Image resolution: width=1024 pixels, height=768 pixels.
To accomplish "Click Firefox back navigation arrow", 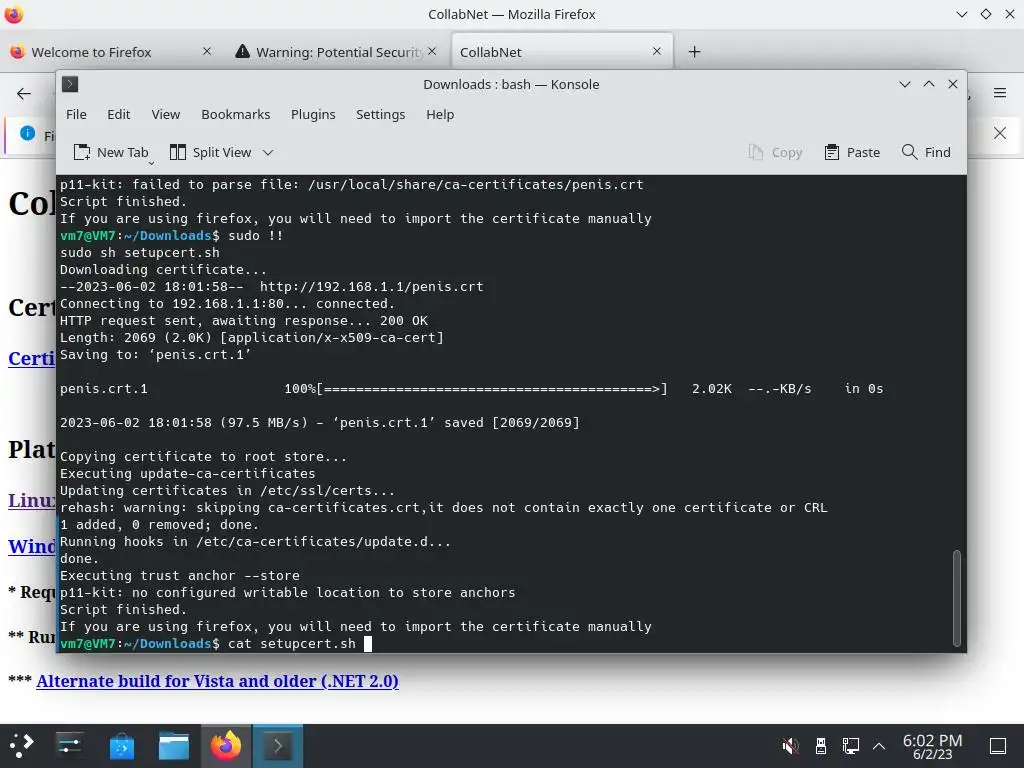I will 24,93.
